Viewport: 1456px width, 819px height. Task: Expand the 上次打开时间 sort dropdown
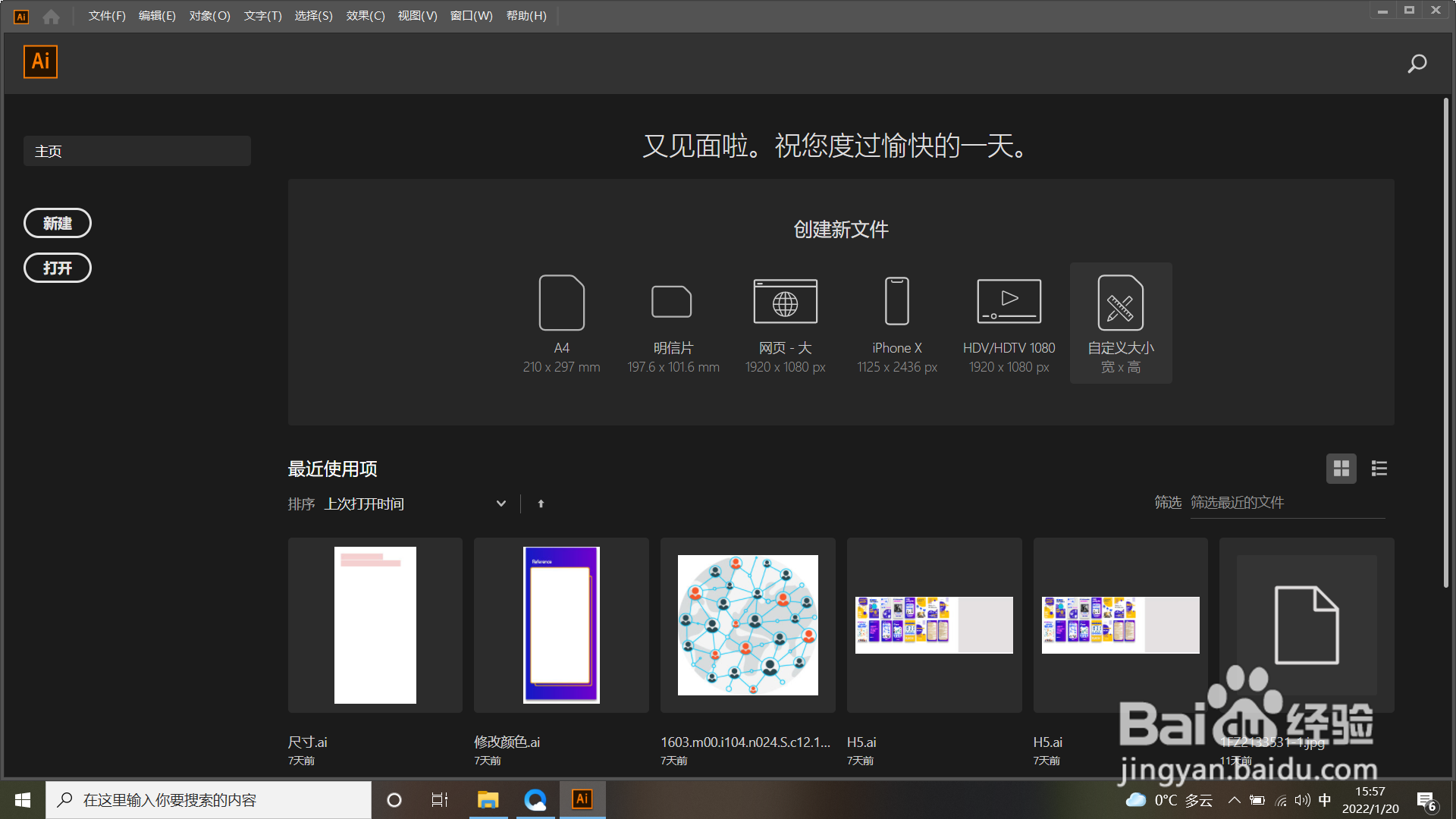pyautogui.click(x=500, y=504)
